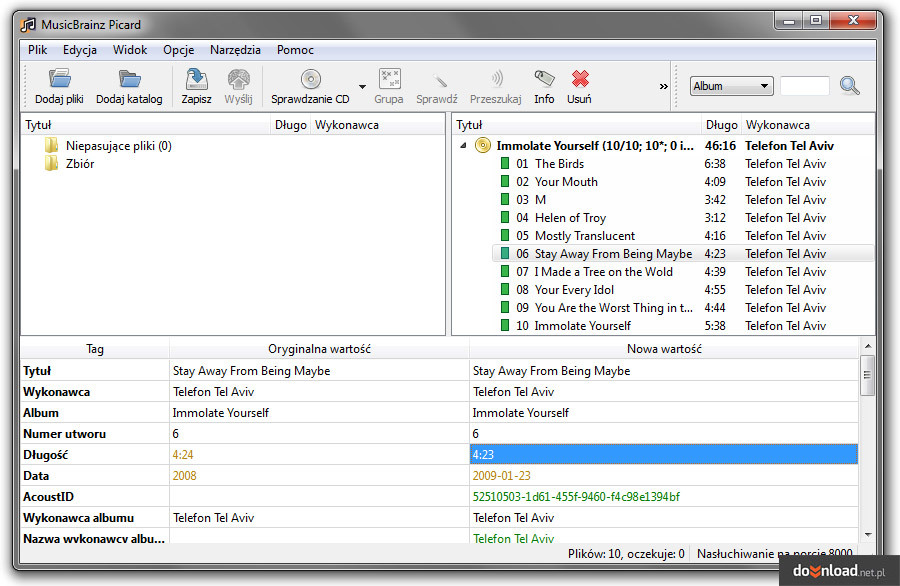Viewport: 900px width, 586px height.
Task: Open the Edycja menu
Action: 80,50
